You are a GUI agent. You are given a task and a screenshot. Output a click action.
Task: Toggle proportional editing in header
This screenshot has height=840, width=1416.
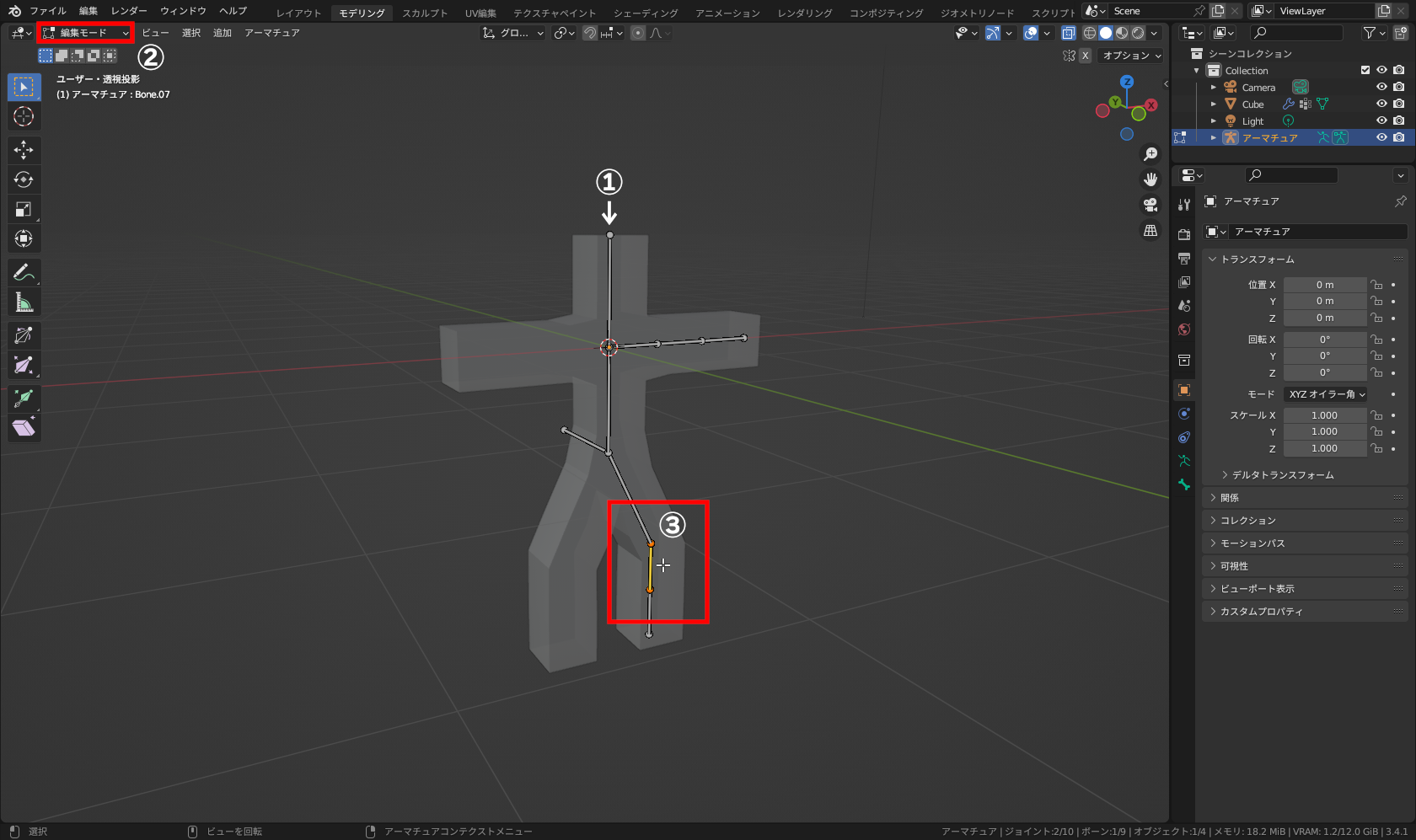pos(638,33)
